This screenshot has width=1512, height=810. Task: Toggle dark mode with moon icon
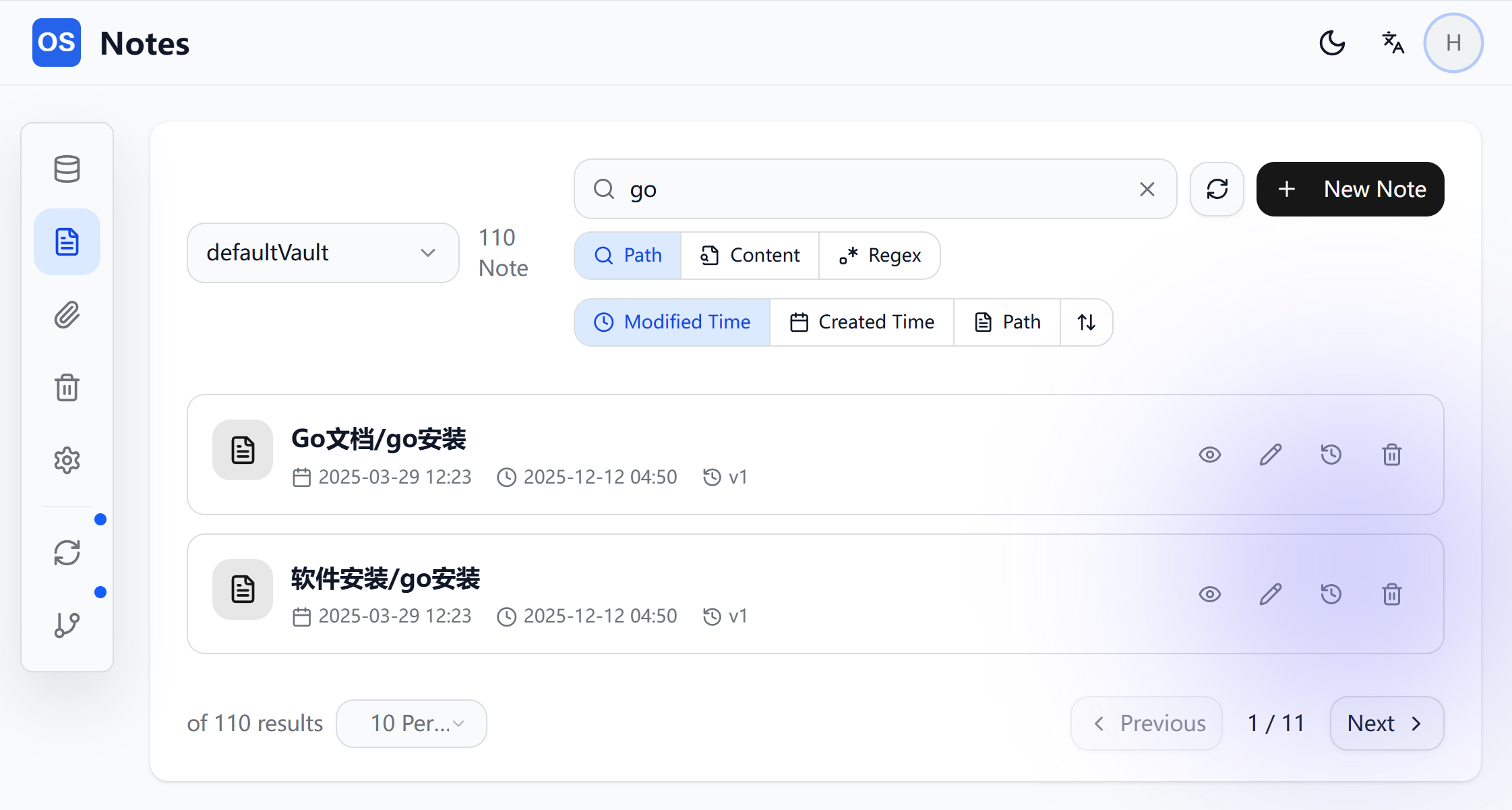[x=1332, y=43]
